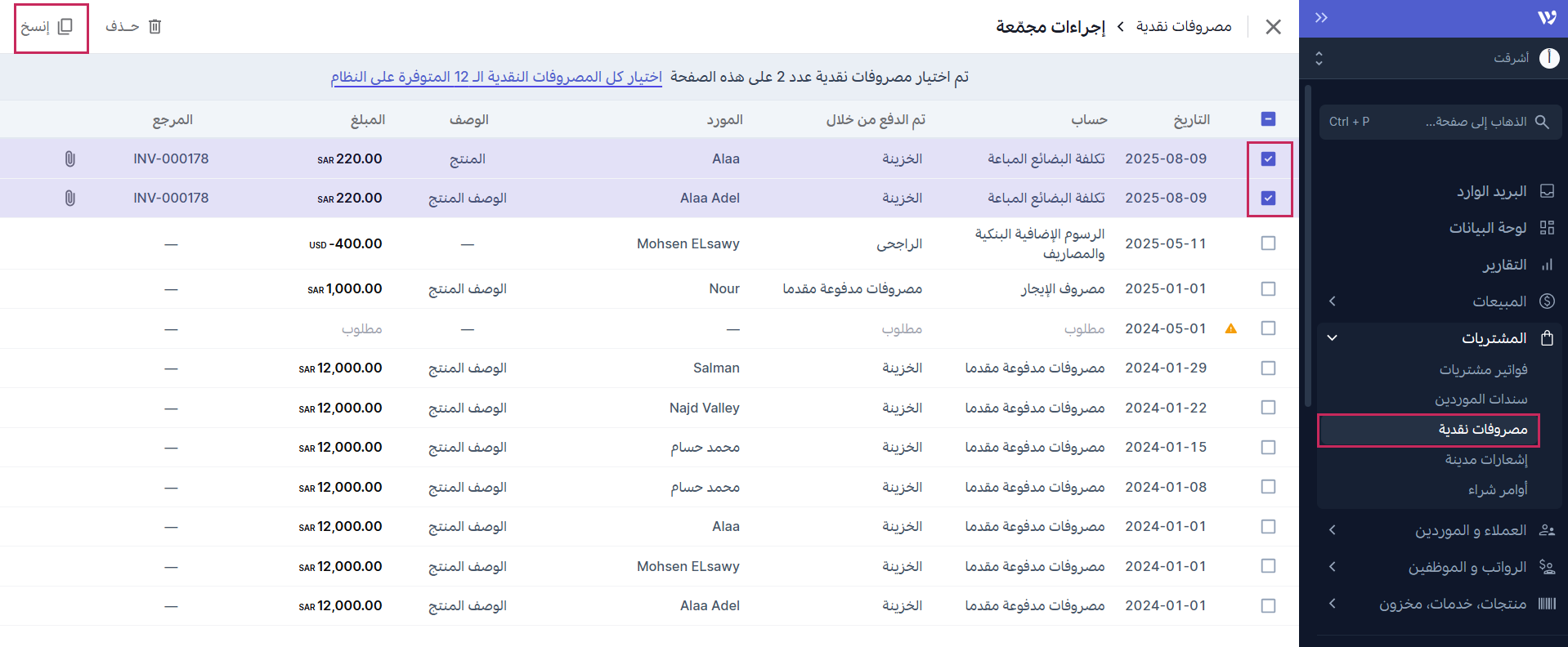This screenshot has height=647, width=1568.
Task: Close the bulk actions panel
Action: [1273, 27]
